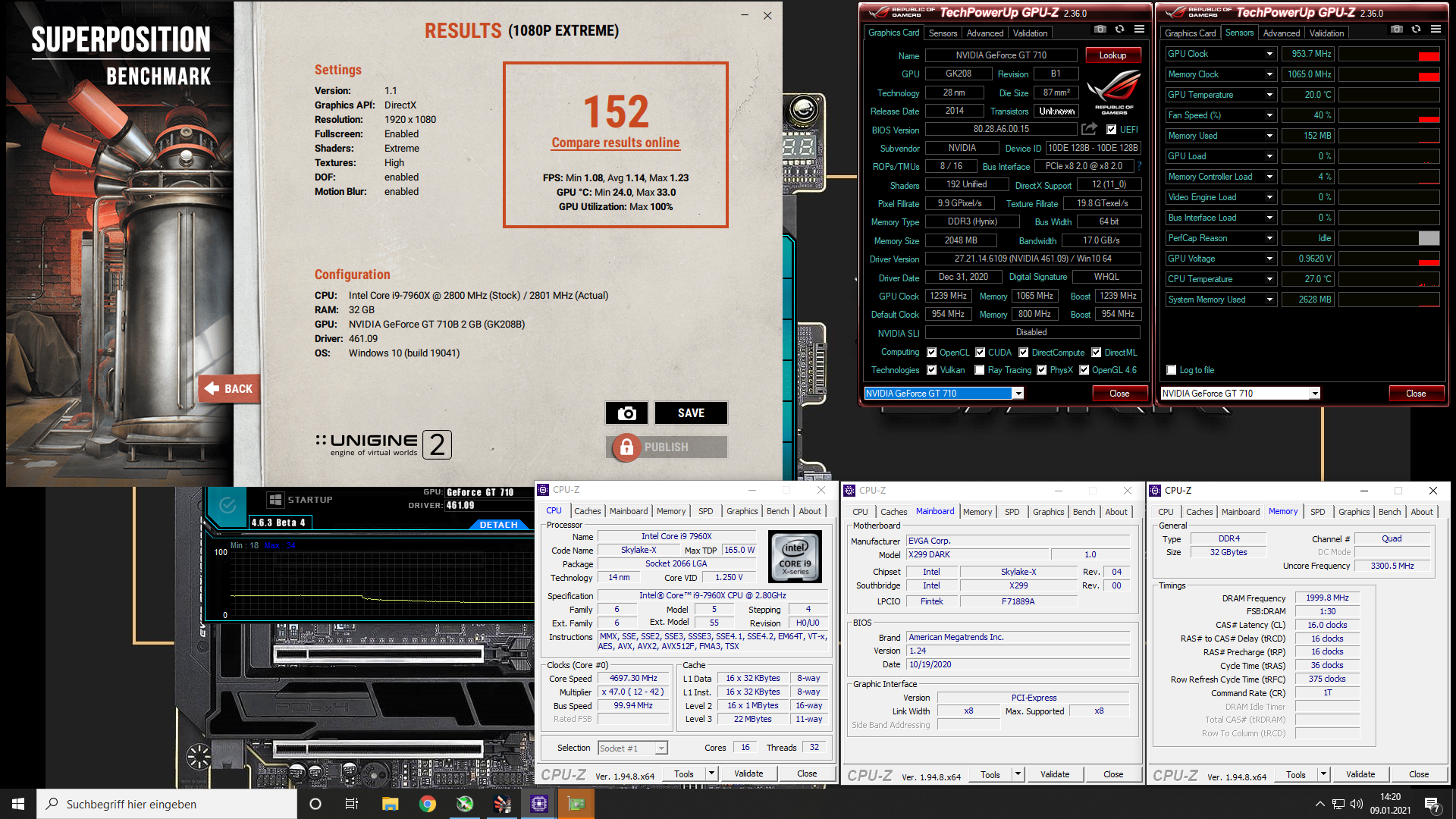1456x819 pixels.
Task: Open Bench tab in first CPU-Z window
Action: (x=777, y=511)
